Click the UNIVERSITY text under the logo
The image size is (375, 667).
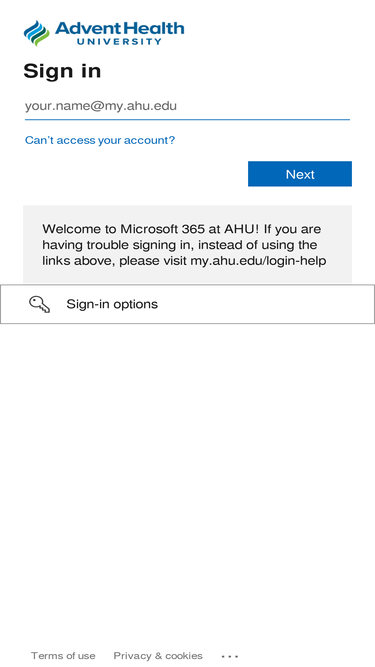coord(119,42)
